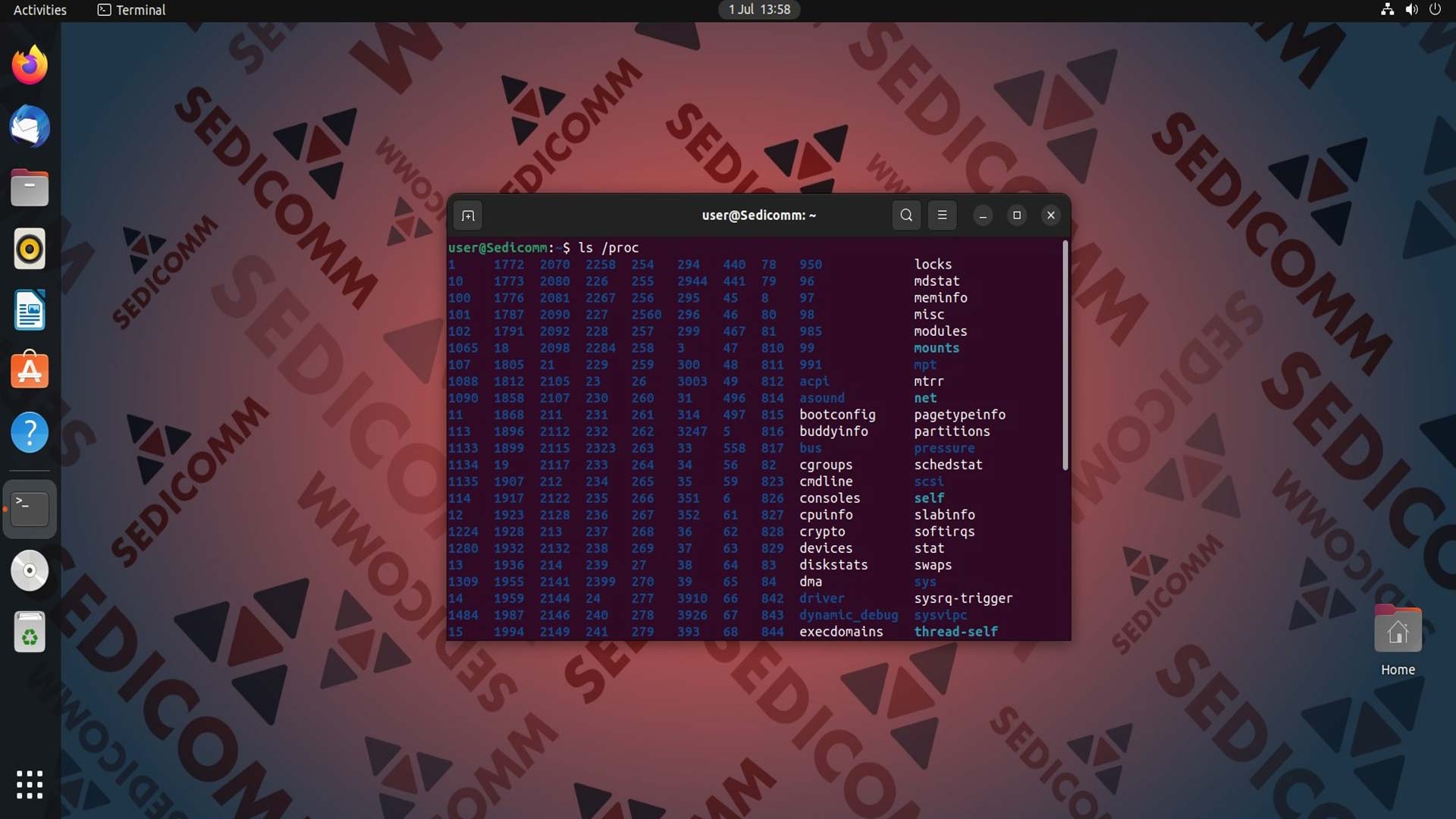Click the 'slabinfo' entry
Image resolution: width=1456 pixels, height=819 pixels.
944,515
